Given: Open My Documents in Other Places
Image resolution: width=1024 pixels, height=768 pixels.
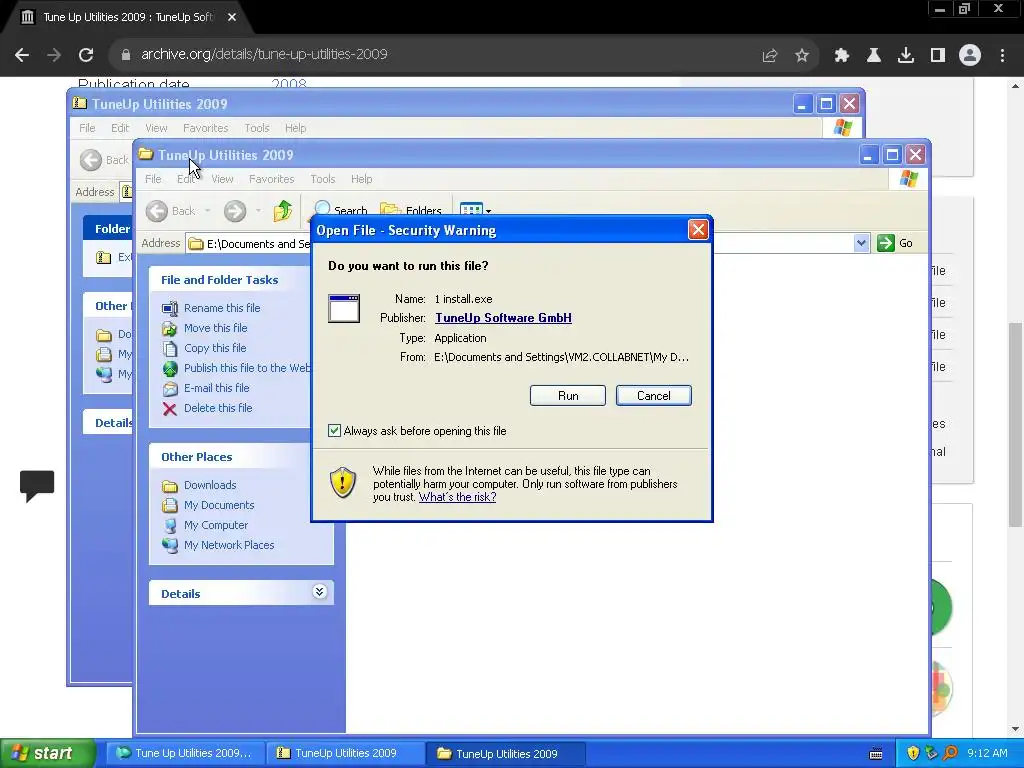Looking at the screenshot, I should (219, 505).
